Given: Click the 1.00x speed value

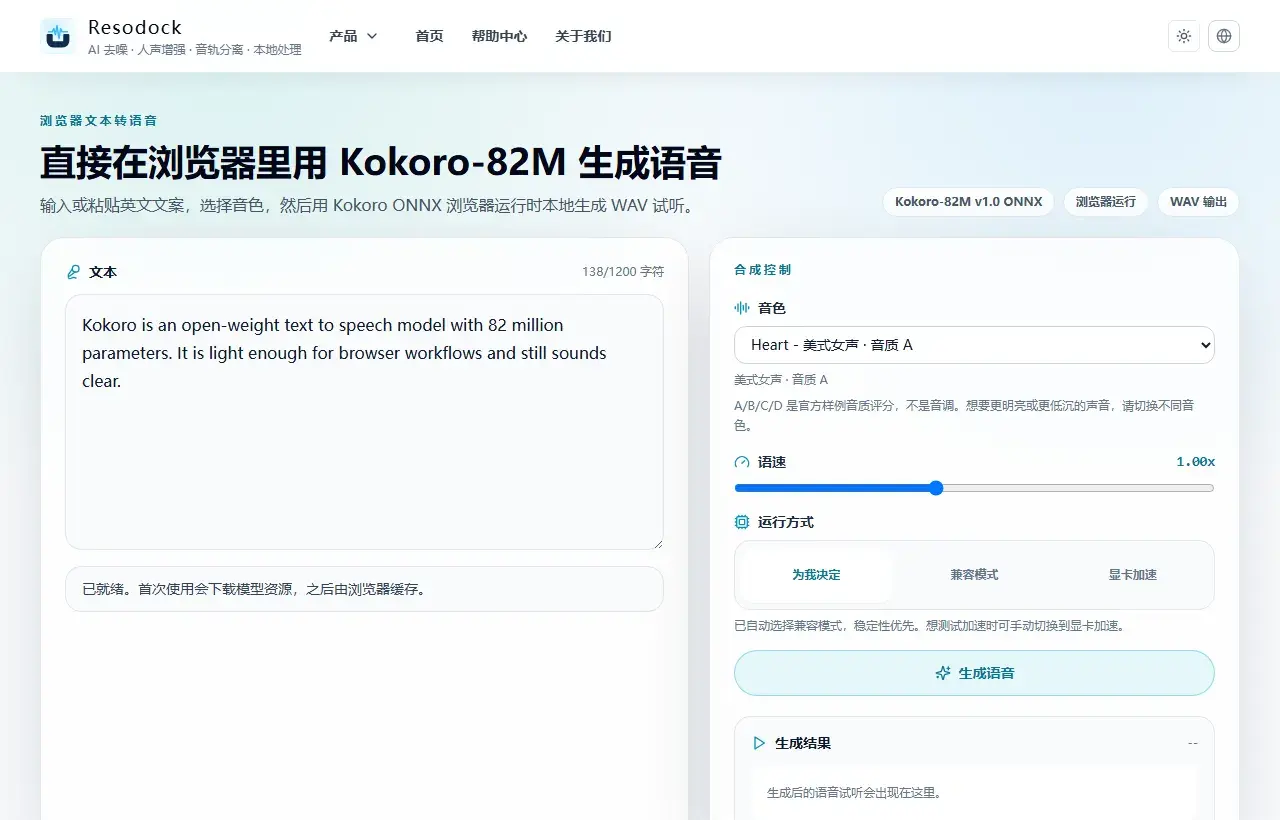Looking at the screenshot, I should [1195, 462].
